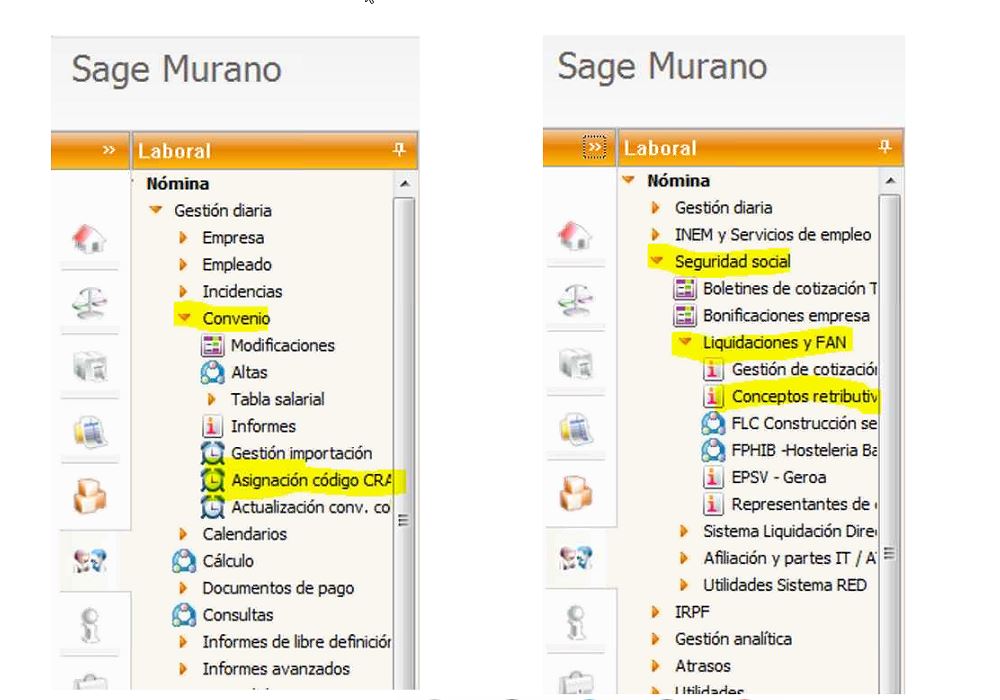The width and height of the screenshot is (1000, 700).
Task: Click the pin icon of right Laboral panel
Action: (885, 147)
